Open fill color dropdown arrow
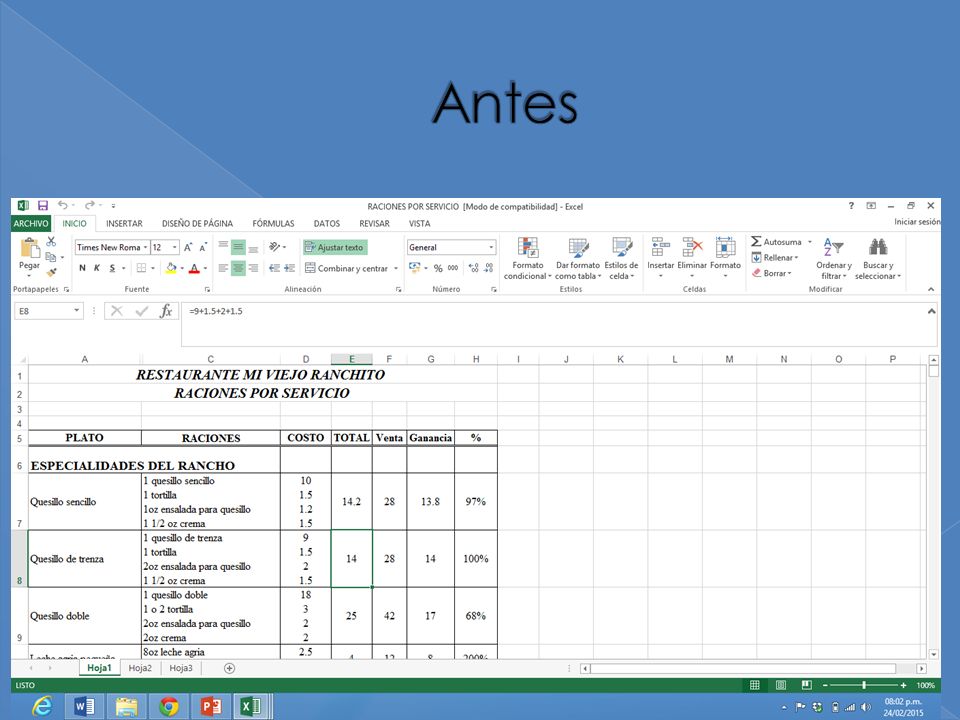This screenshot has width=960, height=720. 182,268
